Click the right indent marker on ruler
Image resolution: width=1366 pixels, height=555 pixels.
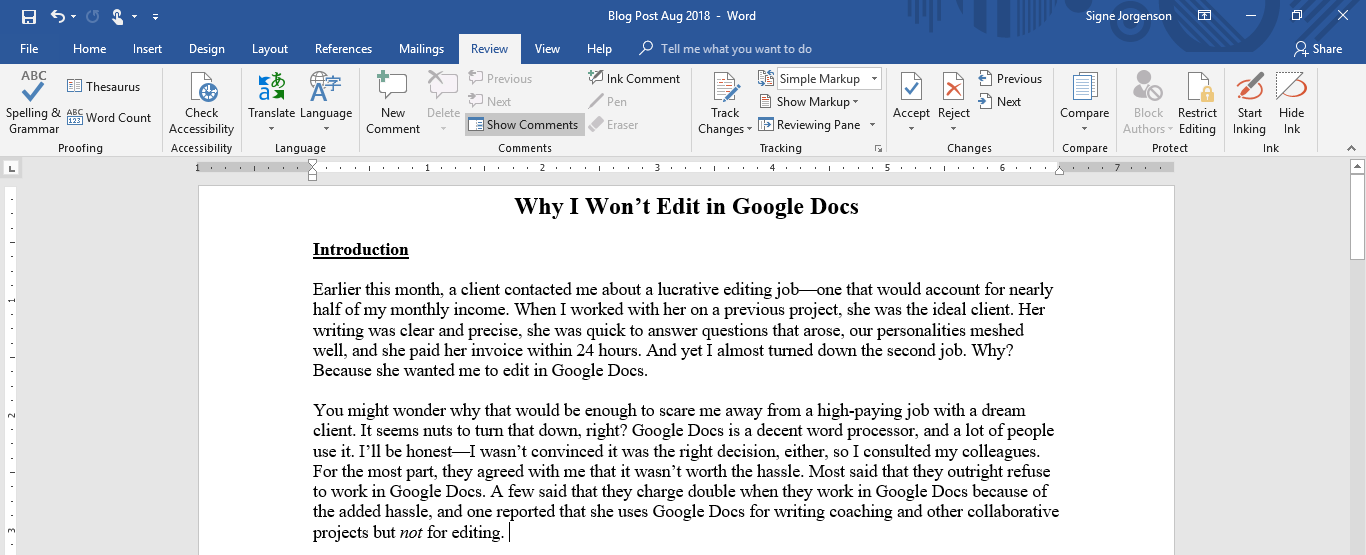1059,171
